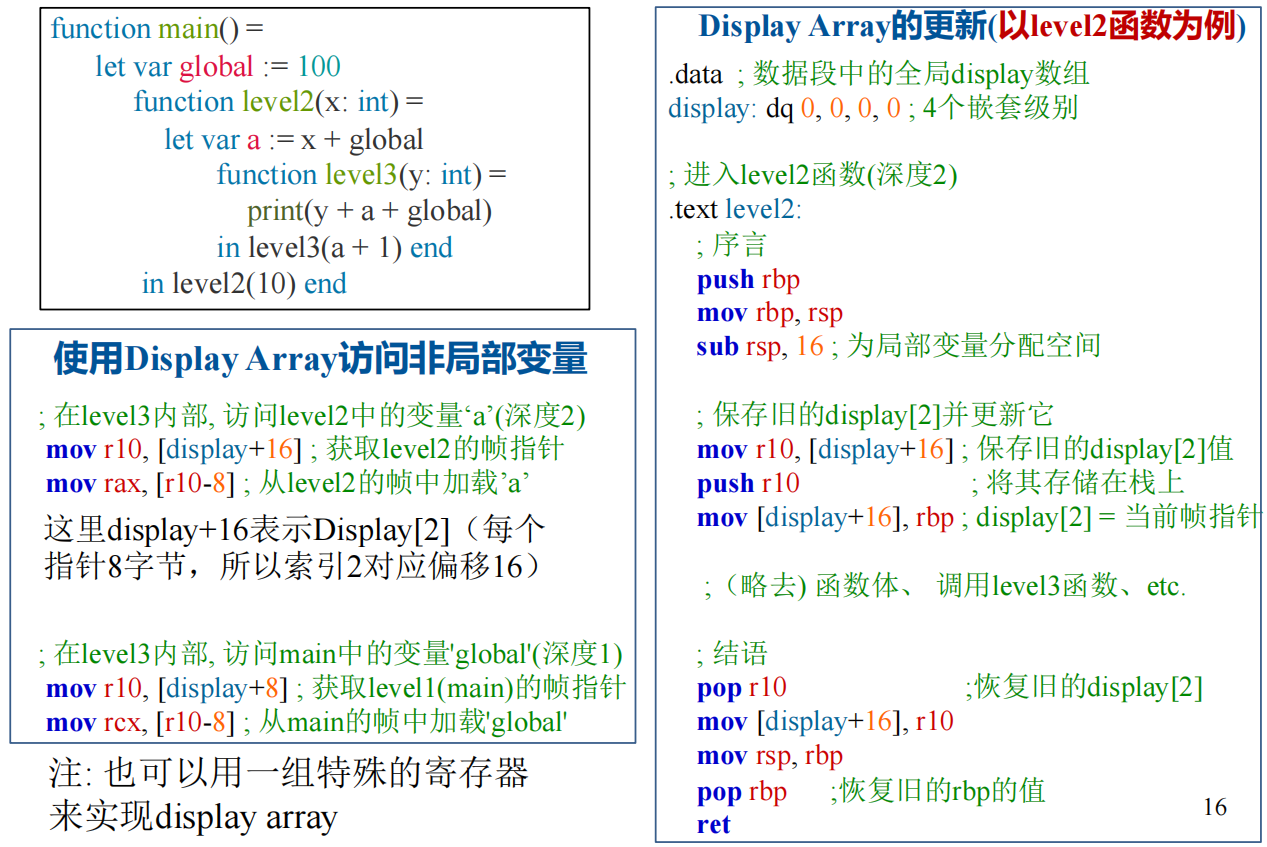Click the instruction 'mov rbp, rsp'
Image resolution: width=1267 pixels, height=847 pixels.
[x=770, y=314]
